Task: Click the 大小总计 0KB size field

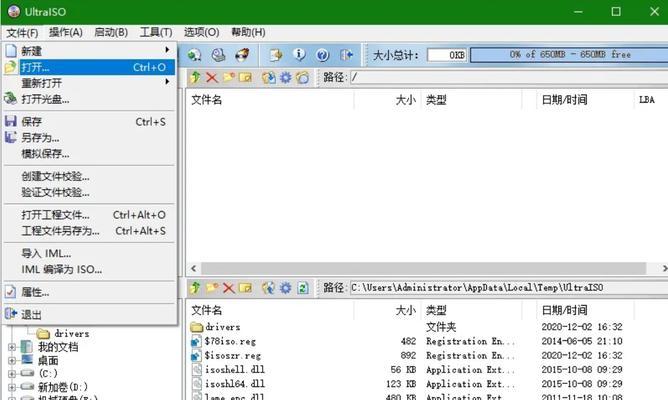Action: (446, 55)
